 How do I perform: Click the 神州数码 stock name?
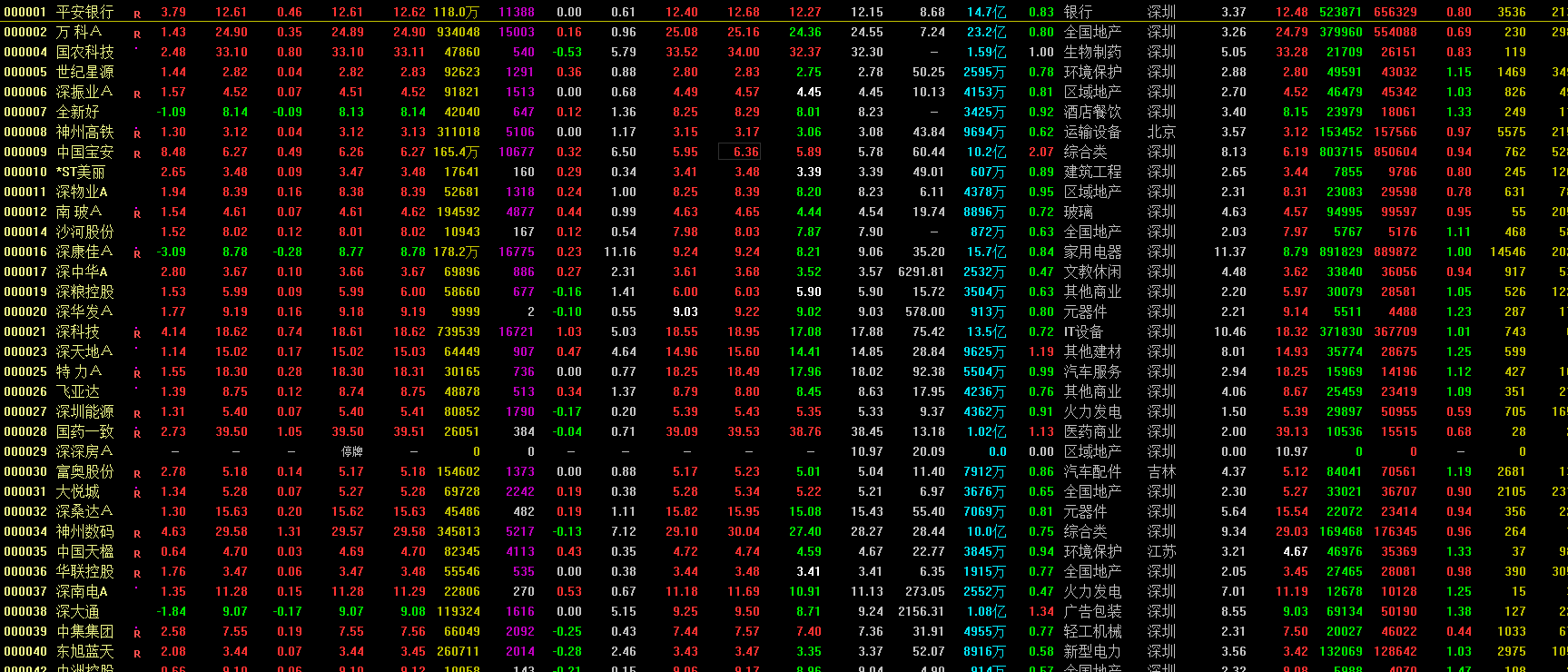[85, 531]
